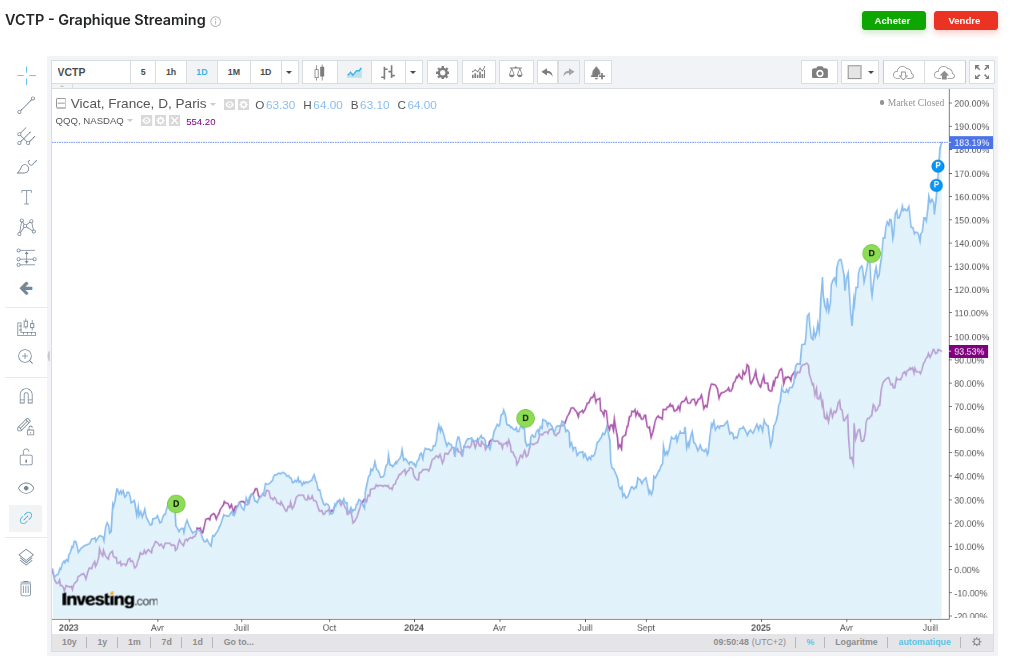
Task: Open QQQ series settings icon
Action: tap(161, 121)
